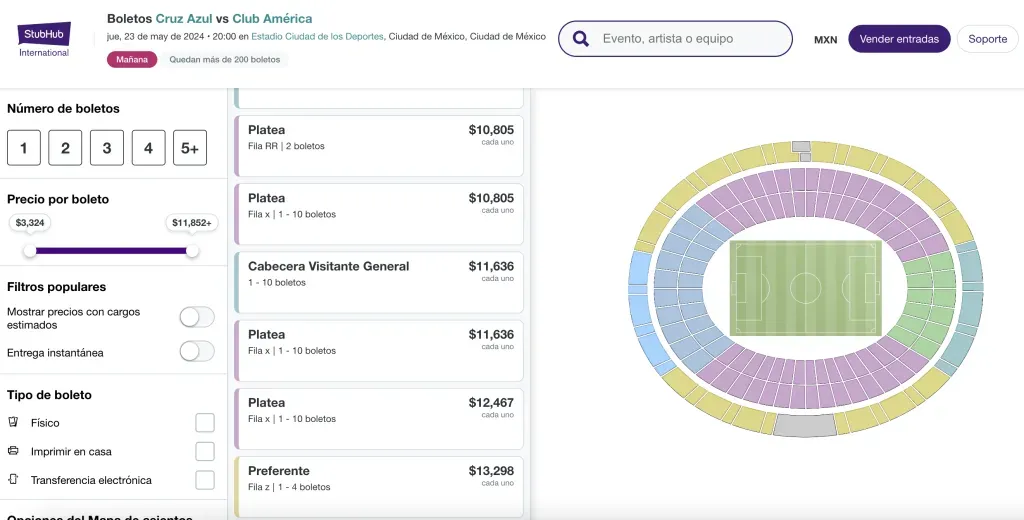Open the MXN currency selector
This screenshot has height=520, width=1024.
tap(825, 40)
